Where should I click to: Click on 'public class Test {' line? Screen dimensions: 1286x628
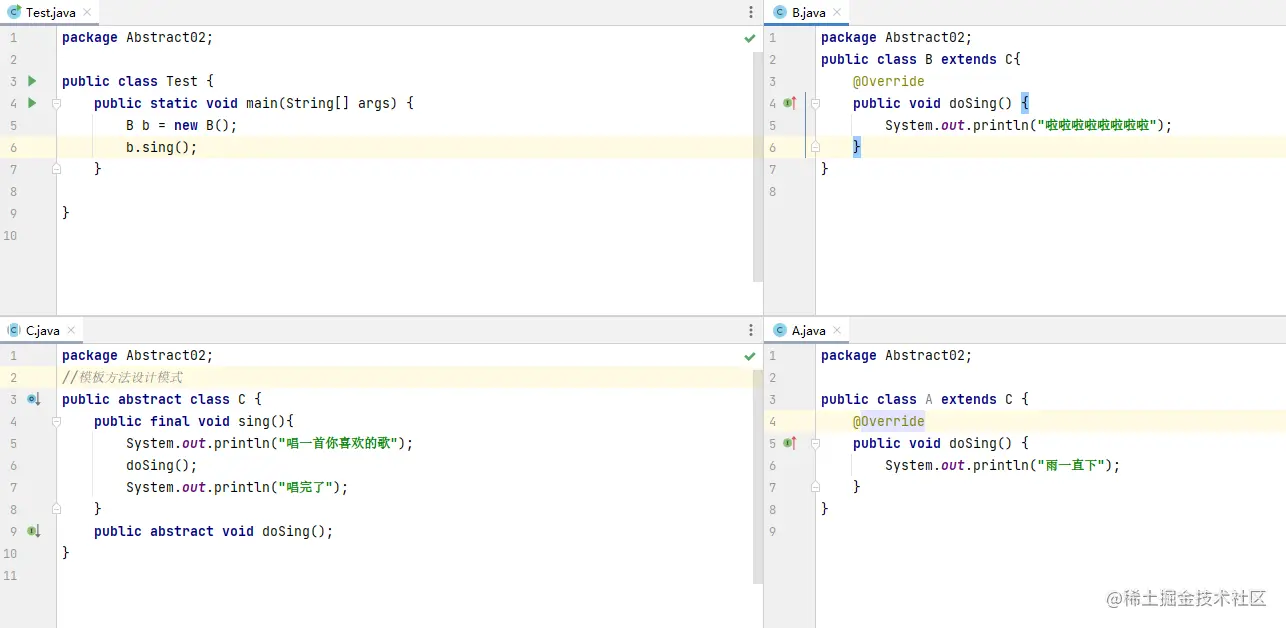(x=138, y=81)
